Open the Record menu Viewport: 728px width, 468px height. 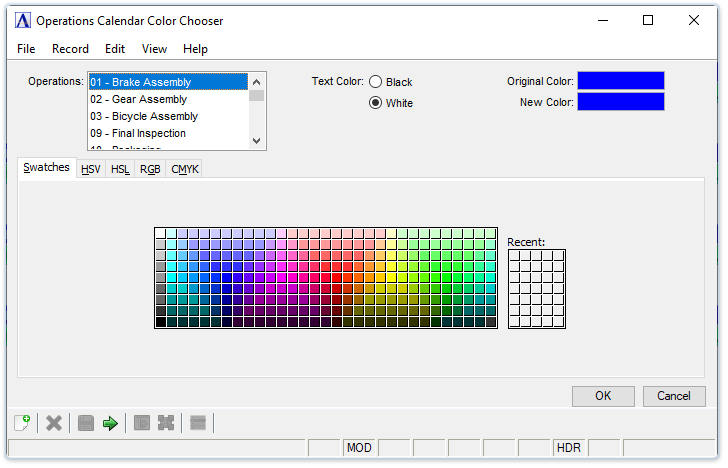point(70,49)
